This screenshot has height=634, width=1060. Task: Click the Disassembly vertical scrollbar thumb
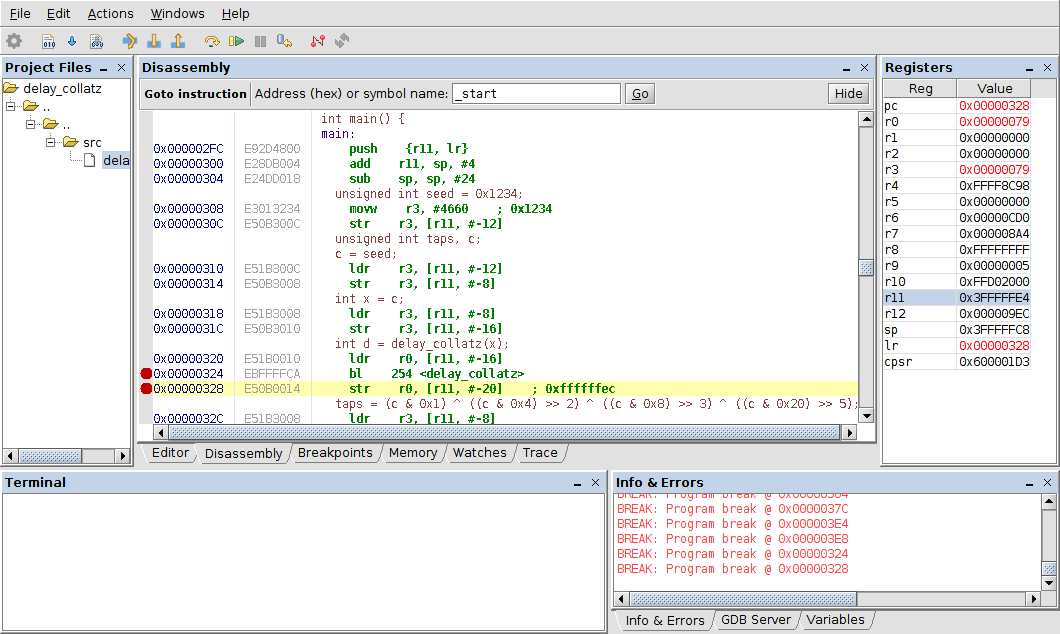coord(866,268)
